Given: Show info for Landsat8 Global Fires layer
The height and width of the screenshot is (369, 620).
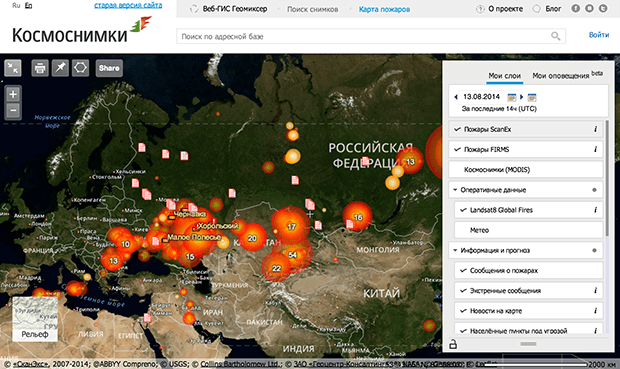Looking at the screenshot, I should 595,210.
